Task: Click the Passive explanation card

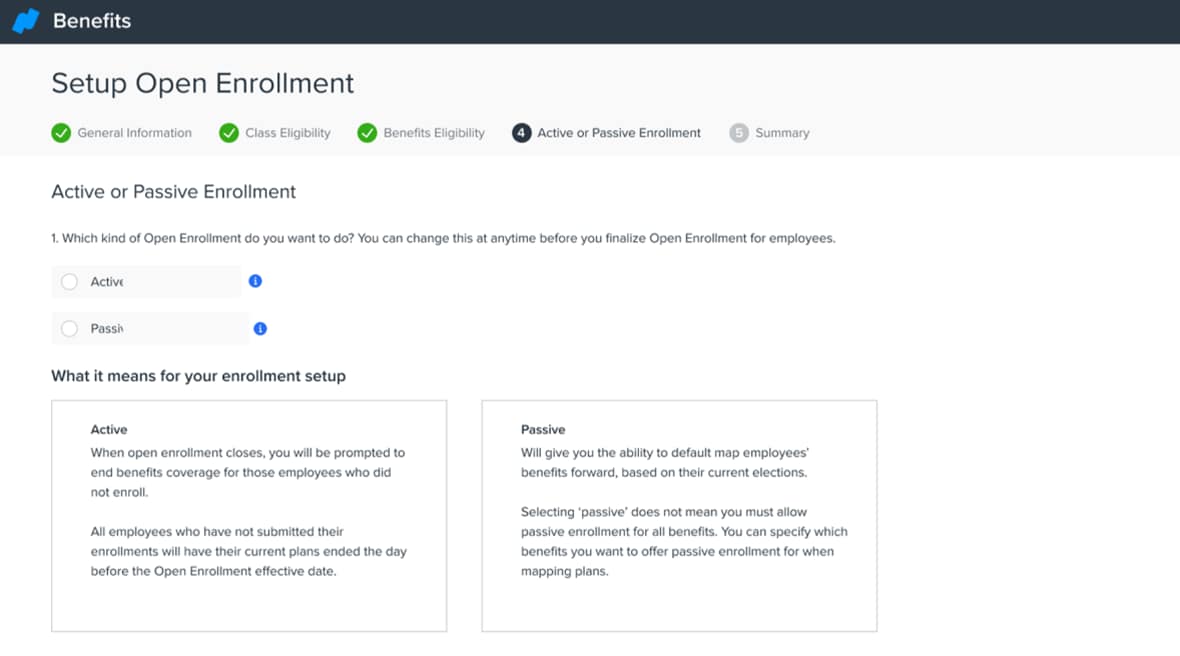Action: click(x=679, y=516)
